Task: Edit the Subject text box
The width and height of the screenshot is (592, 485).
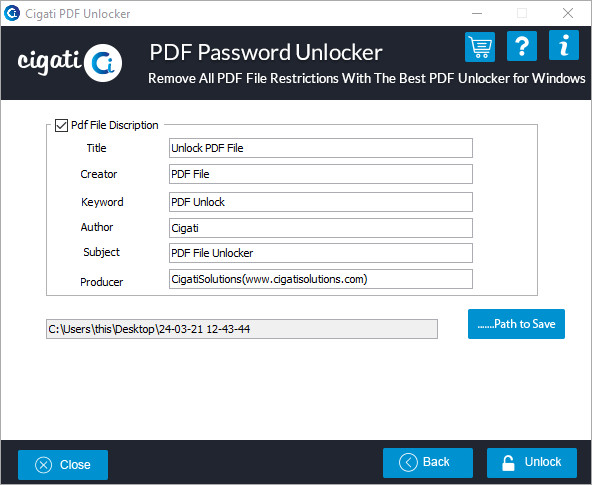Action: 321,253
